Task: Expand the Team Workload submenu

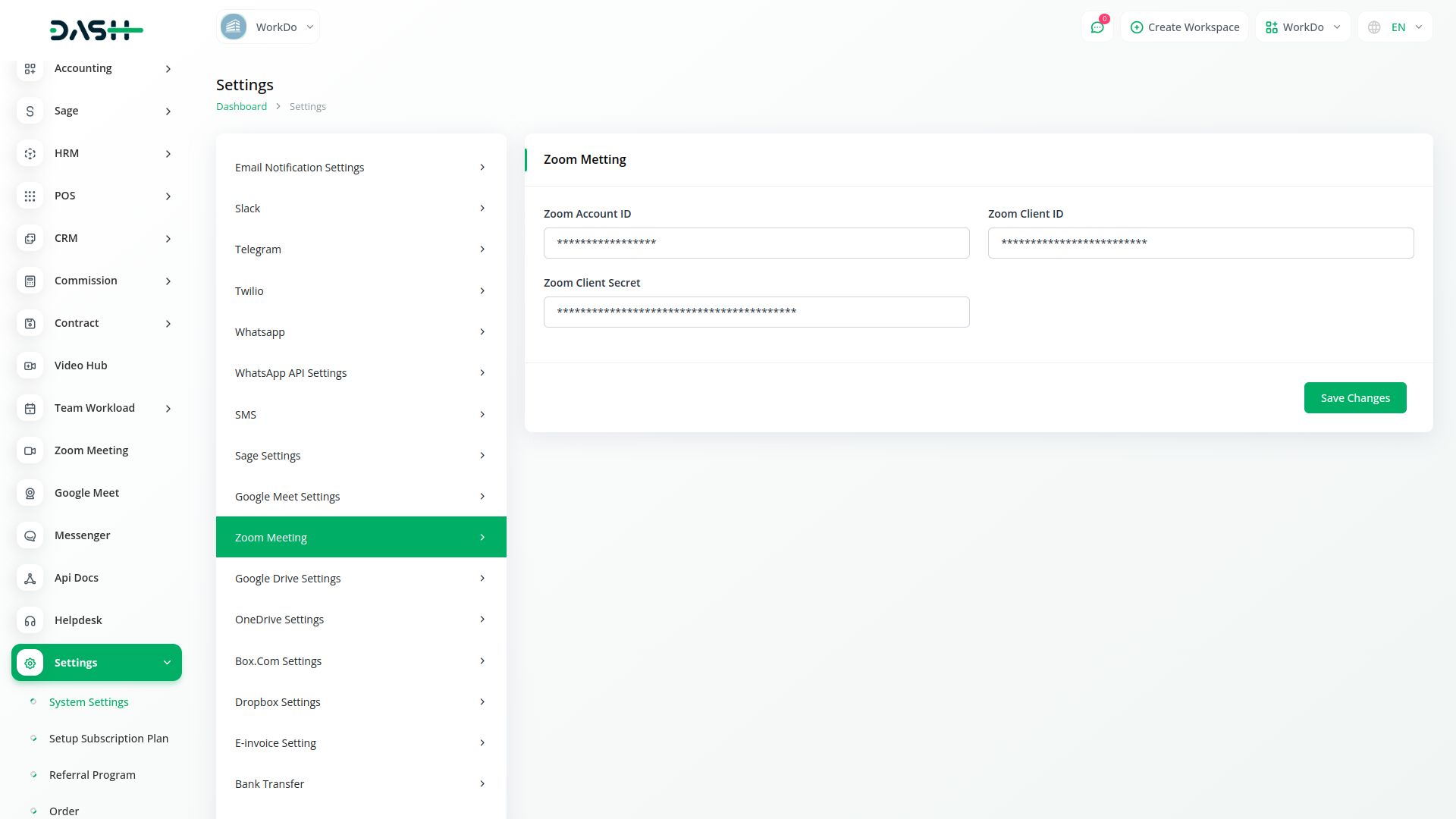Action: pos(96,408)
